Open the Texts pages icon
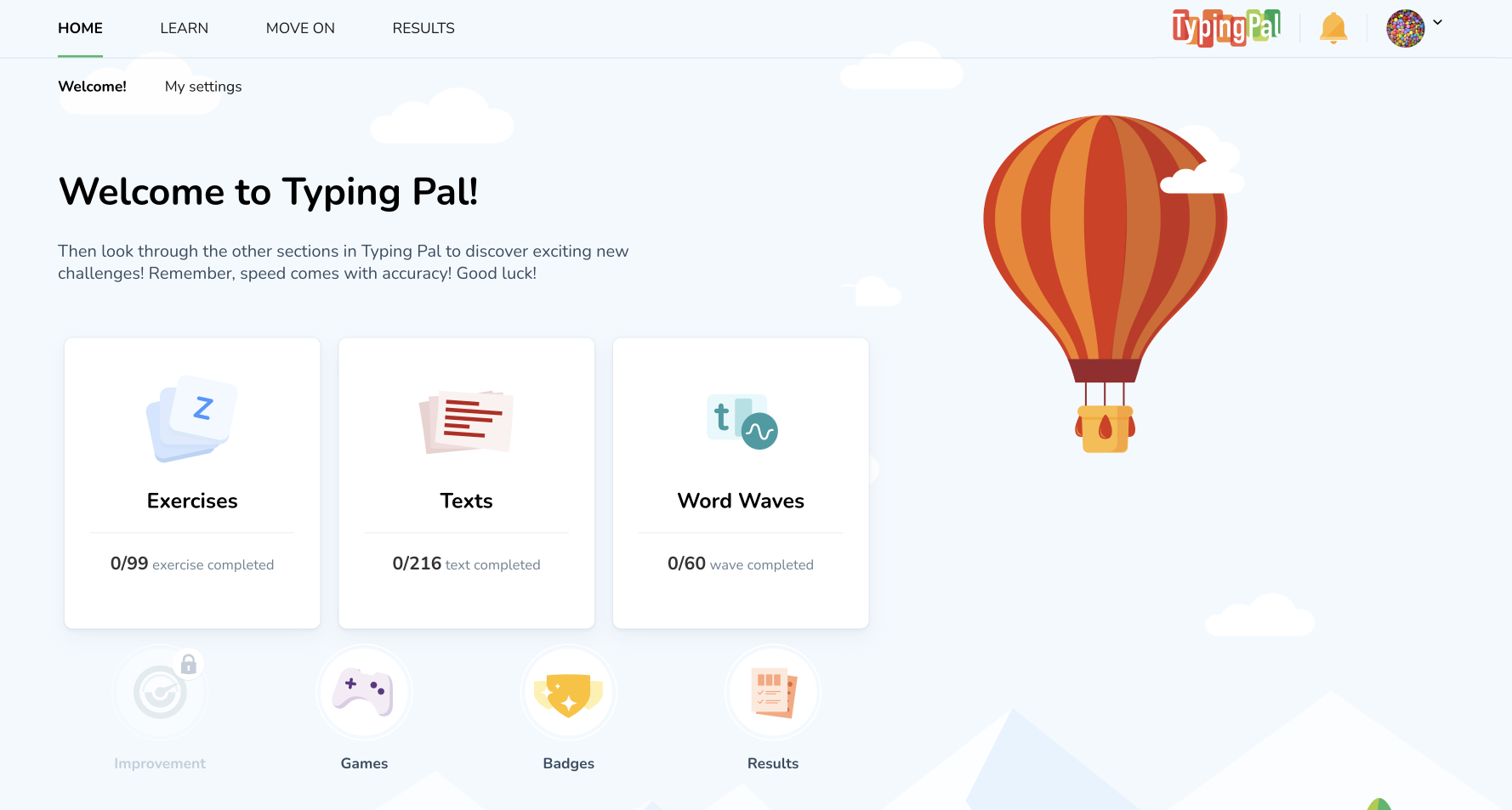The image size is (1512, 810). (466, 422)
